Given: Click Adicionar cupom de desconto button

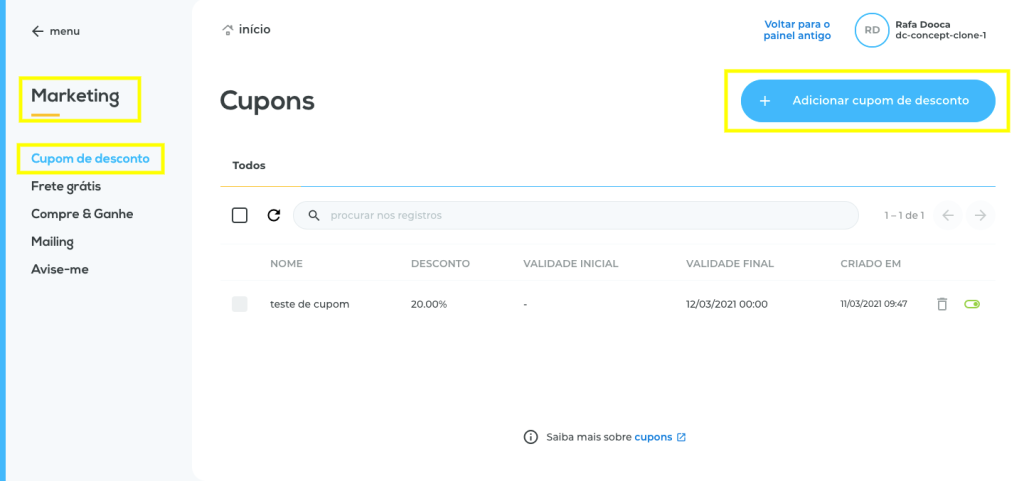Looking at the screenshot, I should tap(868, 101).
